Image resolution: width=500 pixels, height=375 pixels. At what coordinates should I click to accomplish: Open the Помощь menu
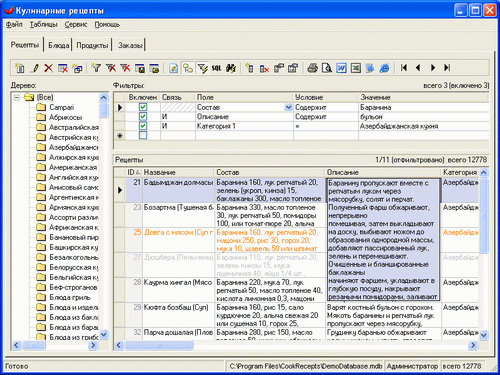click(x=107, y=24)
